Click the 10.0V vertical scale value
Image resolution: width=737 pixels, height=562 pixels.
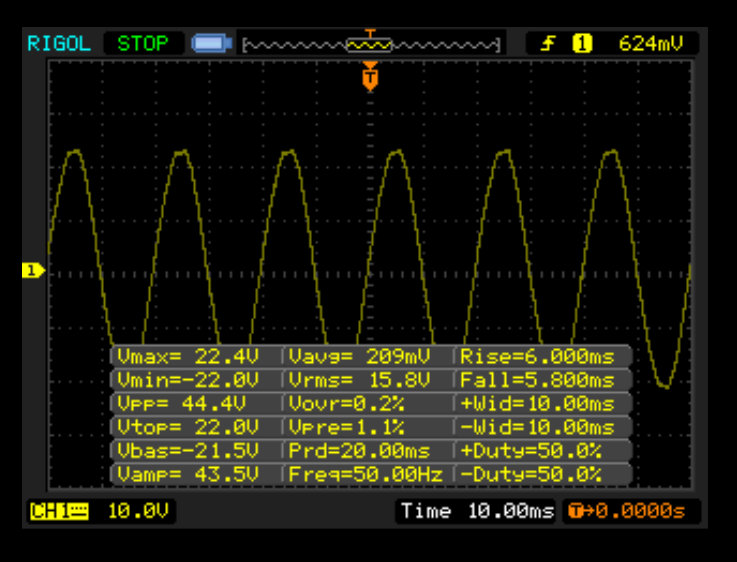138,511
